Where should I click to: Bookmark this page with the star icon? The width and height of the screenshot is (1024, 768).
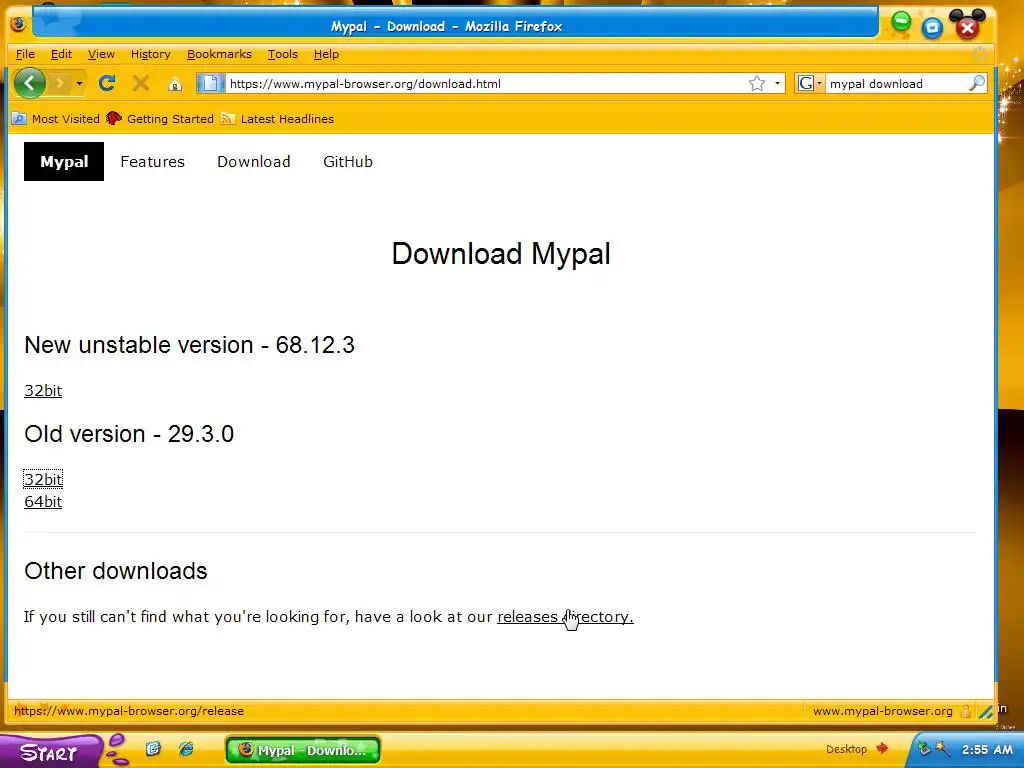click(x=756, y=83)
